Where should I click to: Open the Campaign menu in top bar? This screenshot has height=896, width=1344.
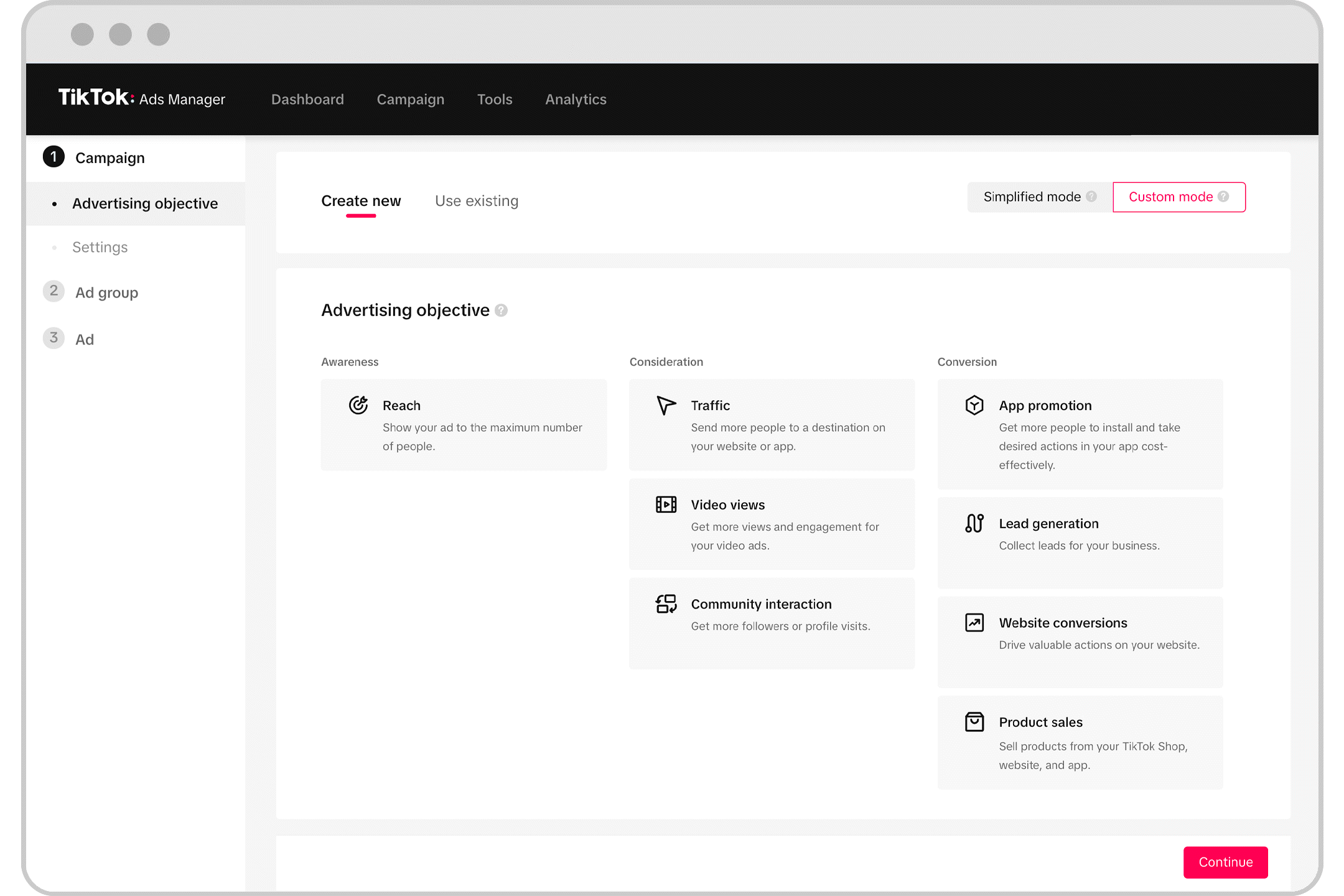point(411,100)
